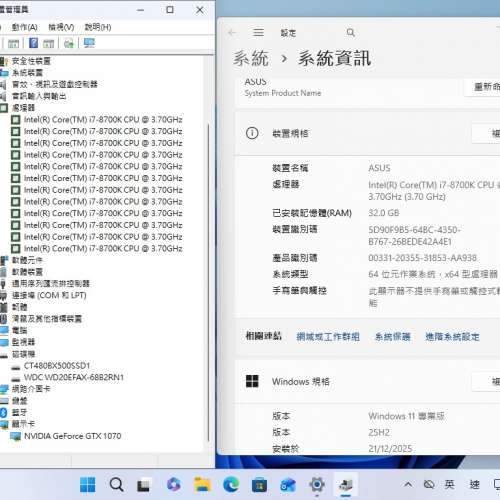The width and height of the screenshot is (500, 500).
Task: Select the WDC WD20EFAX-68B2RN1 disk drive
Action: pos(74,377)
